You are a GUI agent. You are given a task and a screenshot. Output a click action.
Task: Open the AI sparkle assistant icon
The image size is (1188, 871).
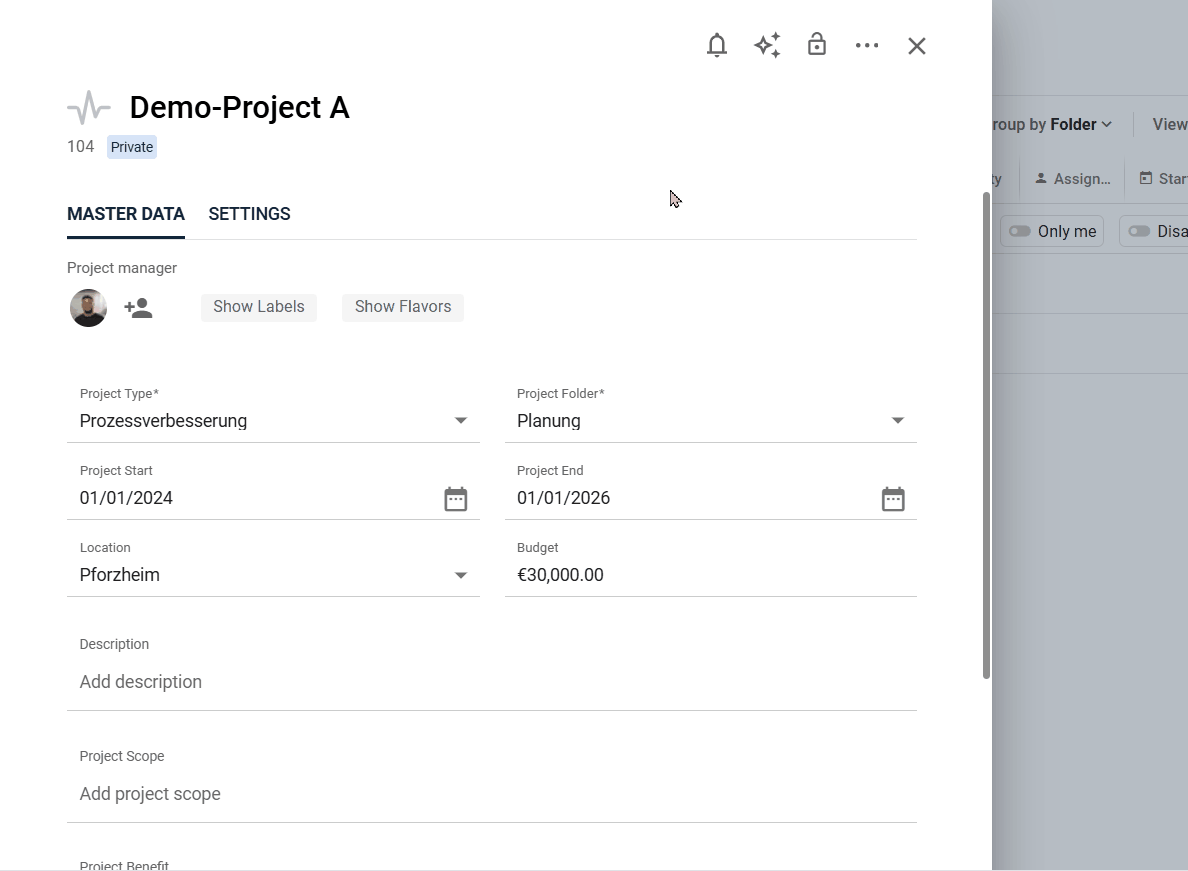coord(767,46)
